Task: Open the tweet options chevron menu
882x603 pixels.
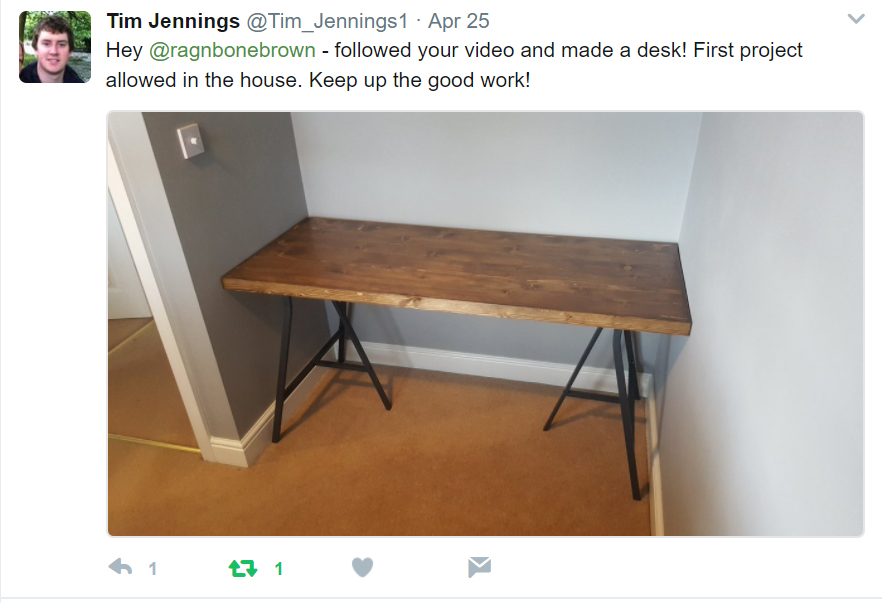Action: coord(856,19)
